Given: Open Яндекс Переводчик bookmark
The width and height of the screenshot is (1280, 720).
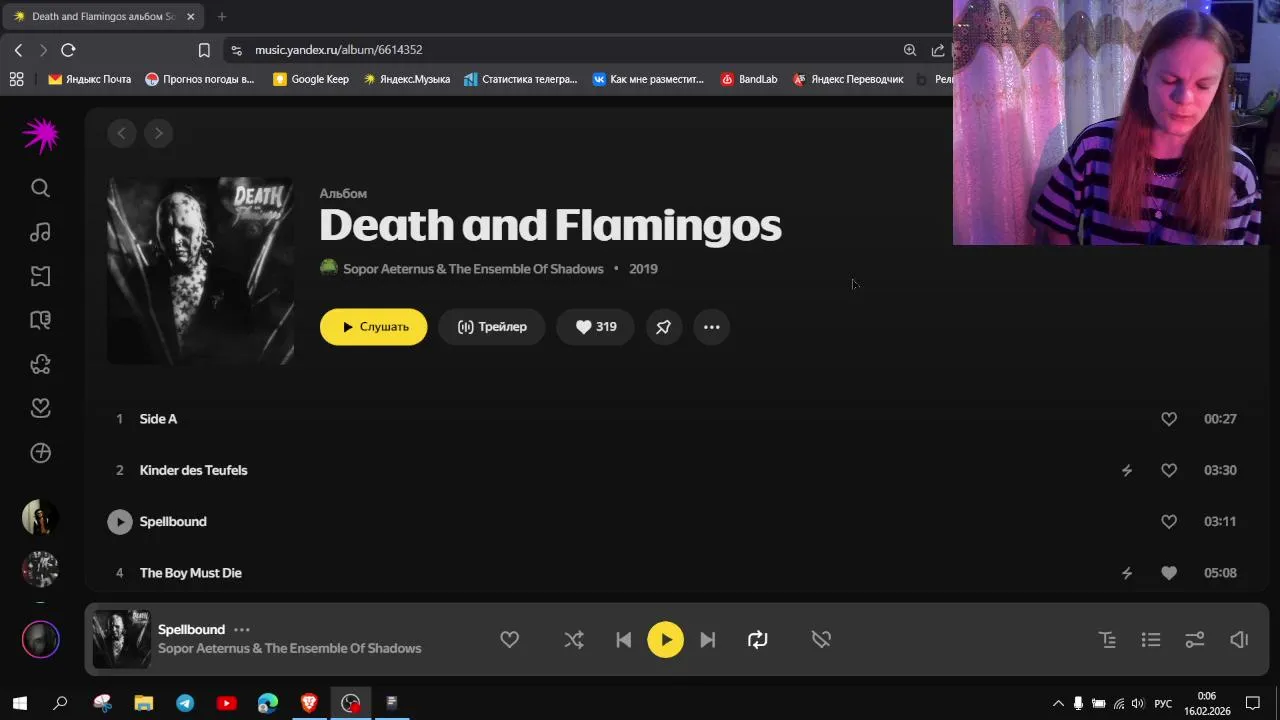Looking at the screenshot, I should [x=847, y=79].
